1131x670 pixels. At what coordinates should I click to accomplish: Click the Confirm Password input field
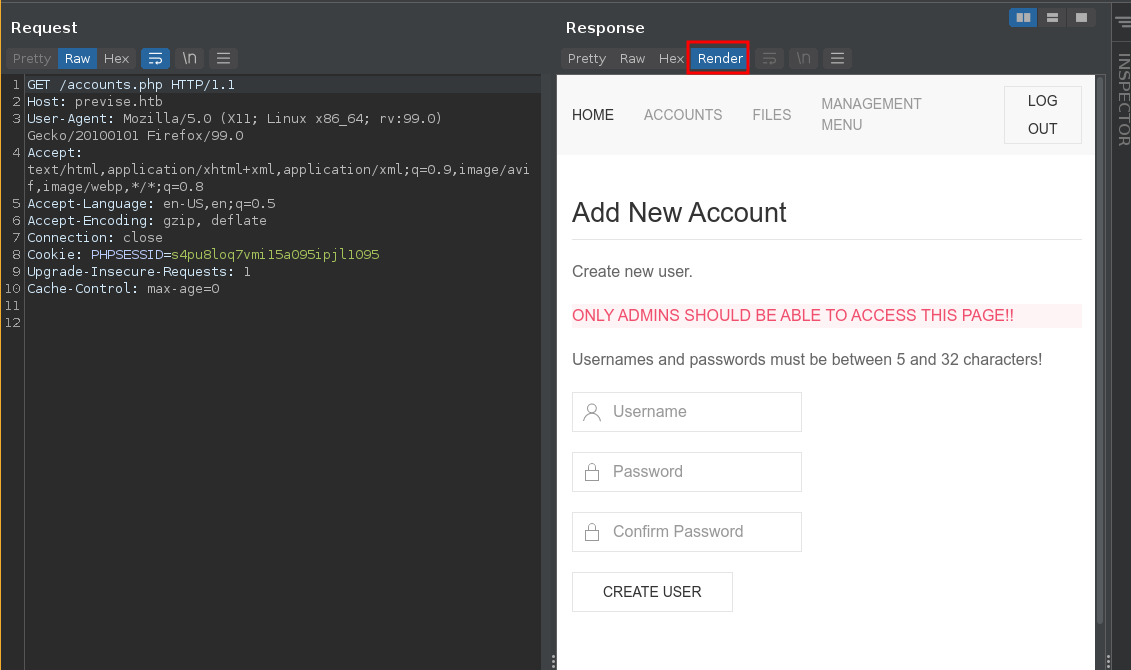click(687, 532)
